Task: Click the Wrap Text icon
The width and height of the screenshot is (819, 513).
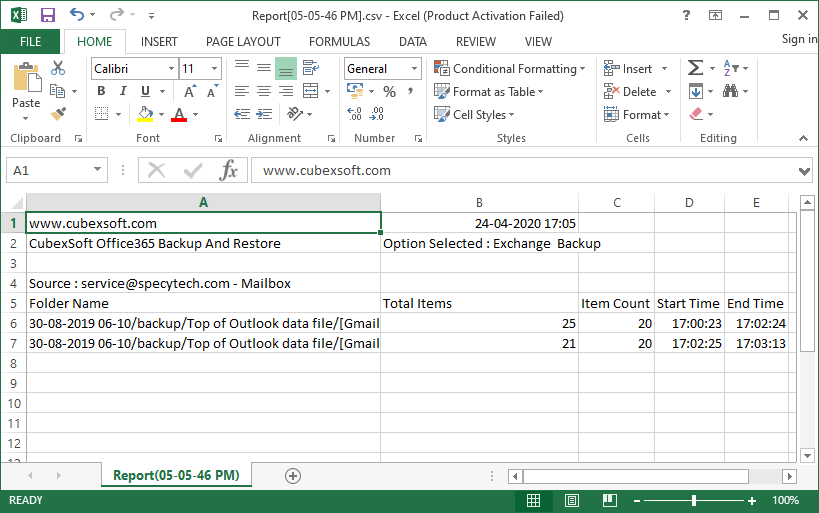Action: pyautogui.click(x=311, y=69)
